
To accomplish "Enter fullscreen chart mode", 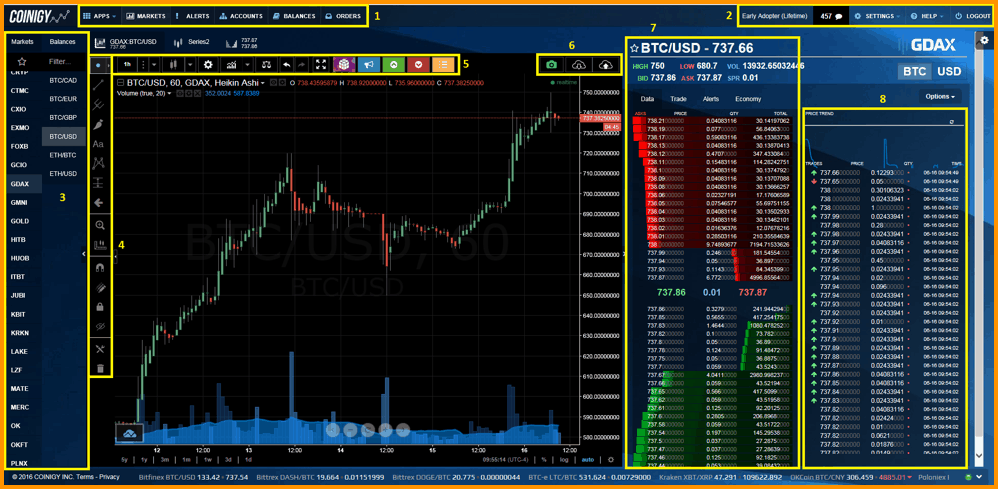I will pos(321,64).
